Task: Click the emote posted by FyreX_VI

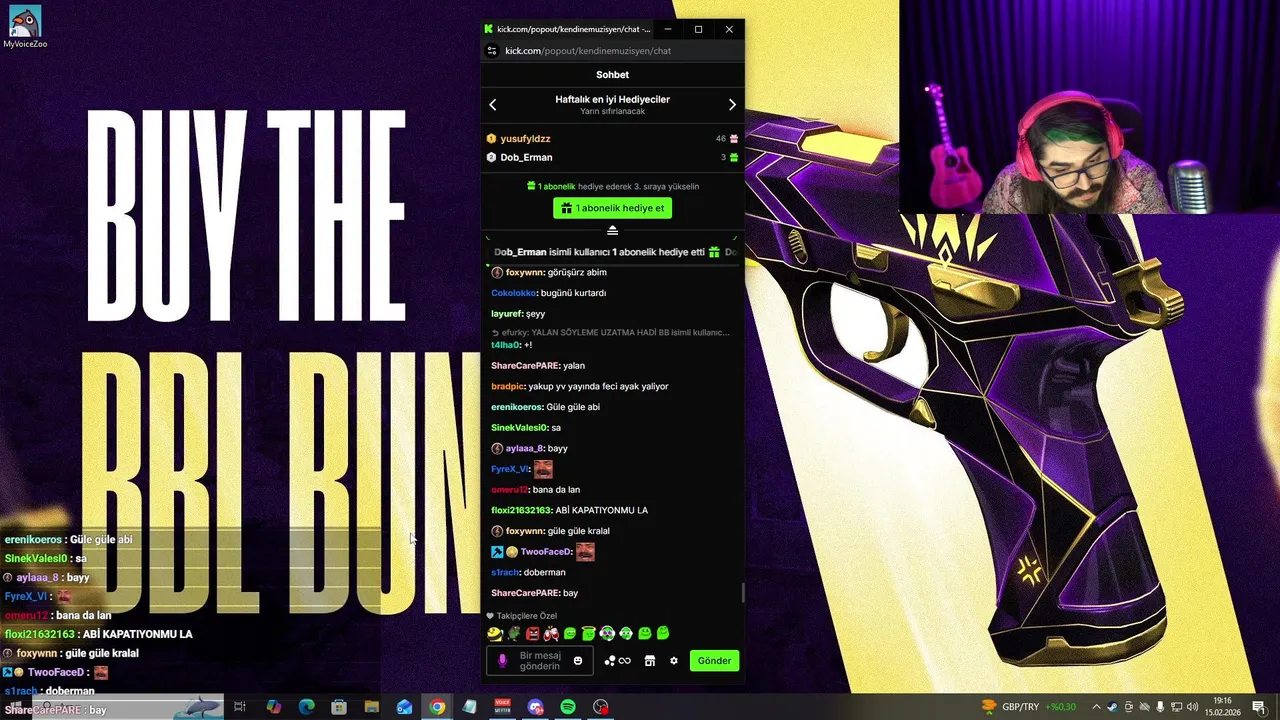Action: [543, 469]
